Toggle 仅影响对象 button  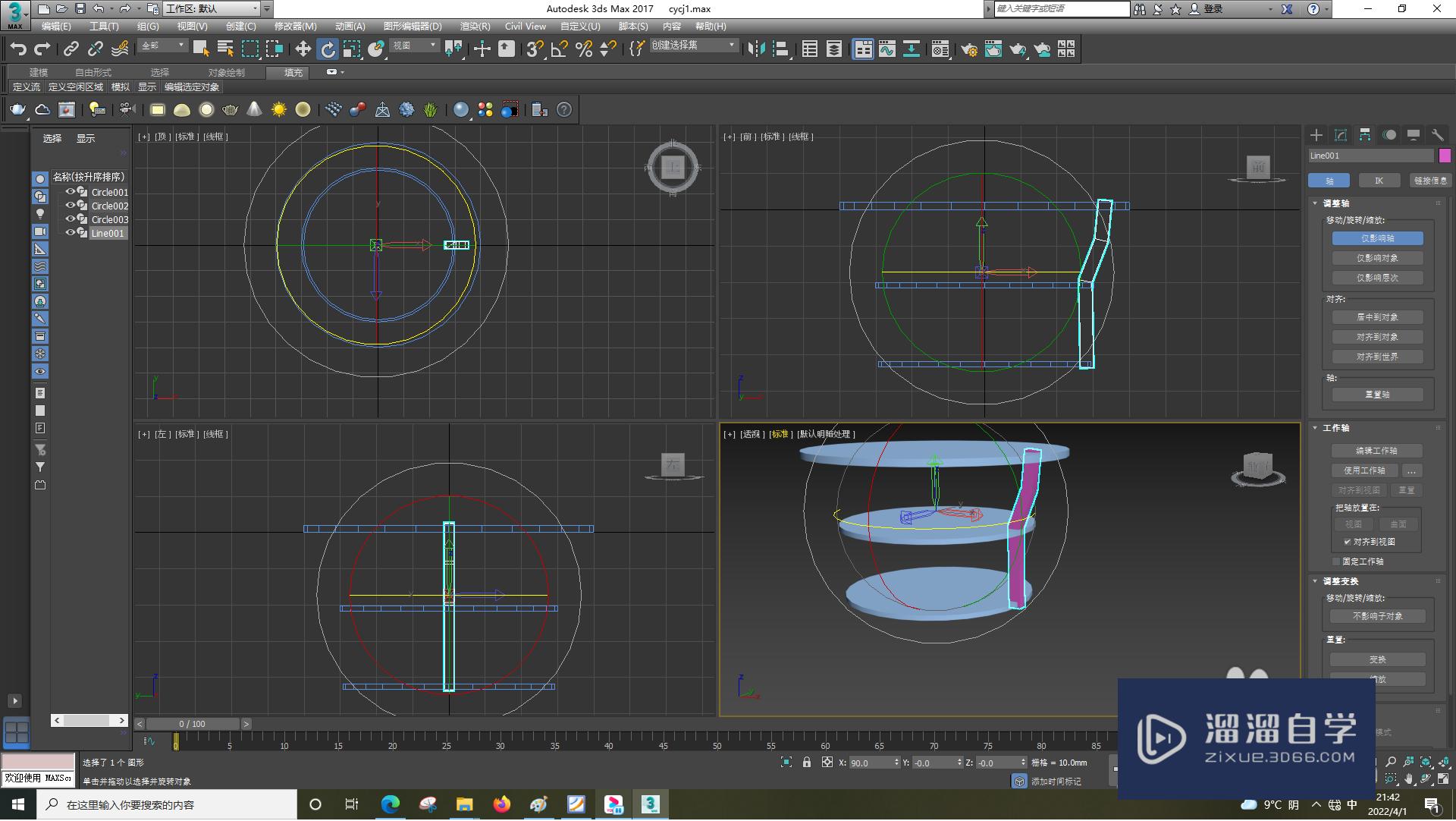click(x=1377, y=258)
